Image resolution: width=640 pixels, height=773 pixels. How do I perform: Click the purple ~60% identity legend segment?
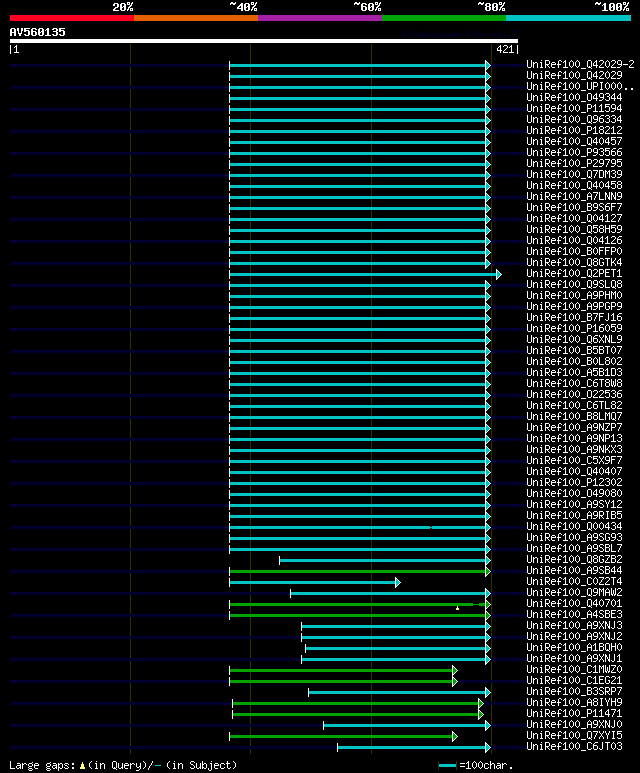(x=320, y=18)
